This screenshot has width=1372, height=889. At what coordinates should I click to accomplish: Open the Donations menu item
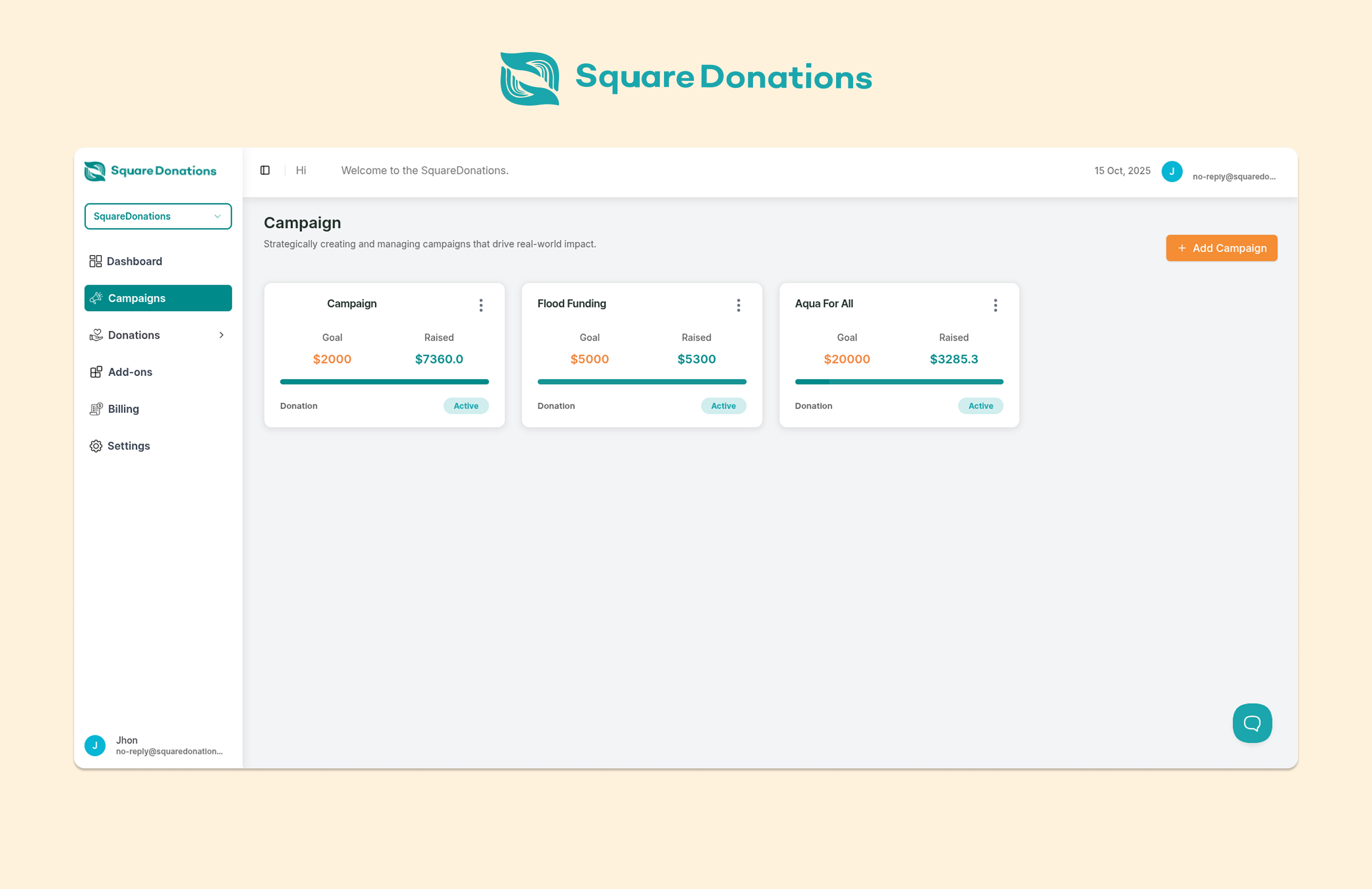click(134, 335)
